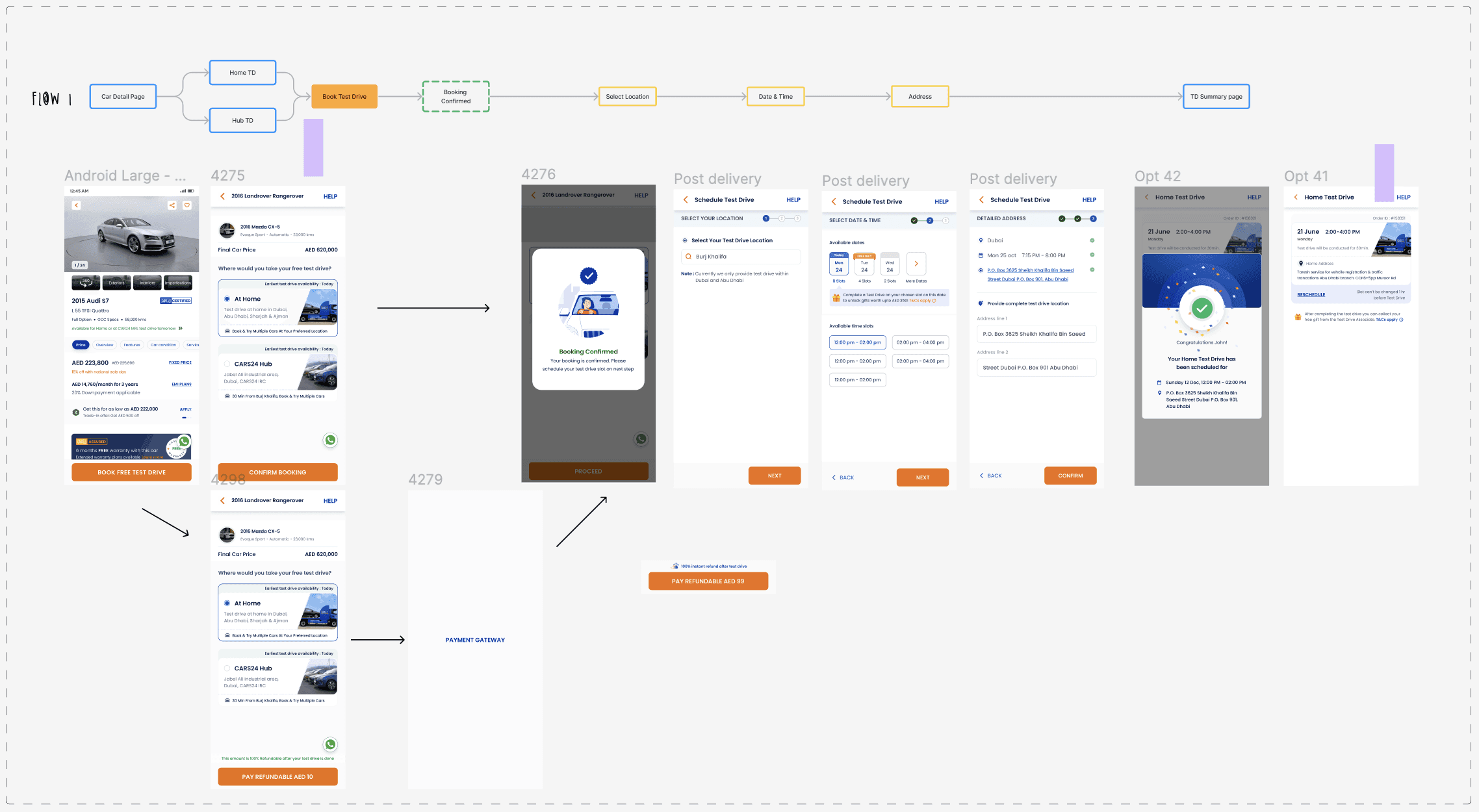Click BACK chevron on Detailed Address screen
This screenshot has height=812, width=1479.
pos(982,476)
